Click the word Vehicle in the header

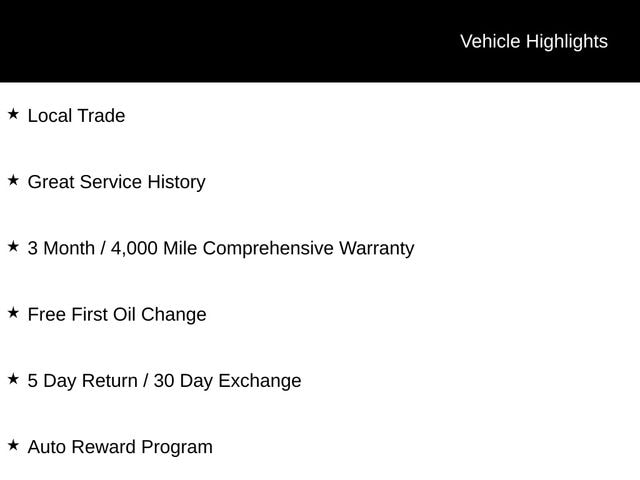point(489,41)
